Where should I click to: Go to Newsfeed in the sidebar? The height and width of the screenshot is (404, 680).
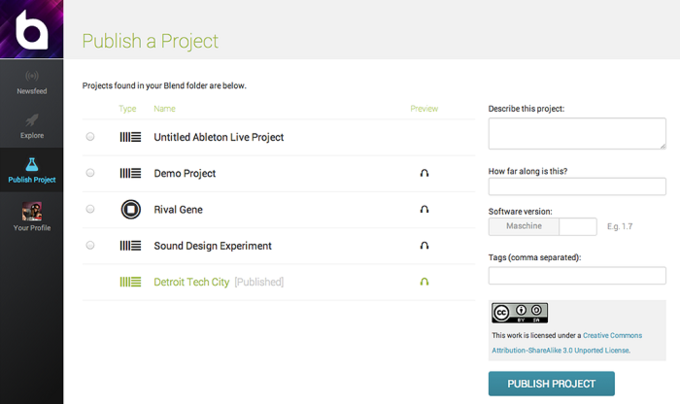coord(32,91)
